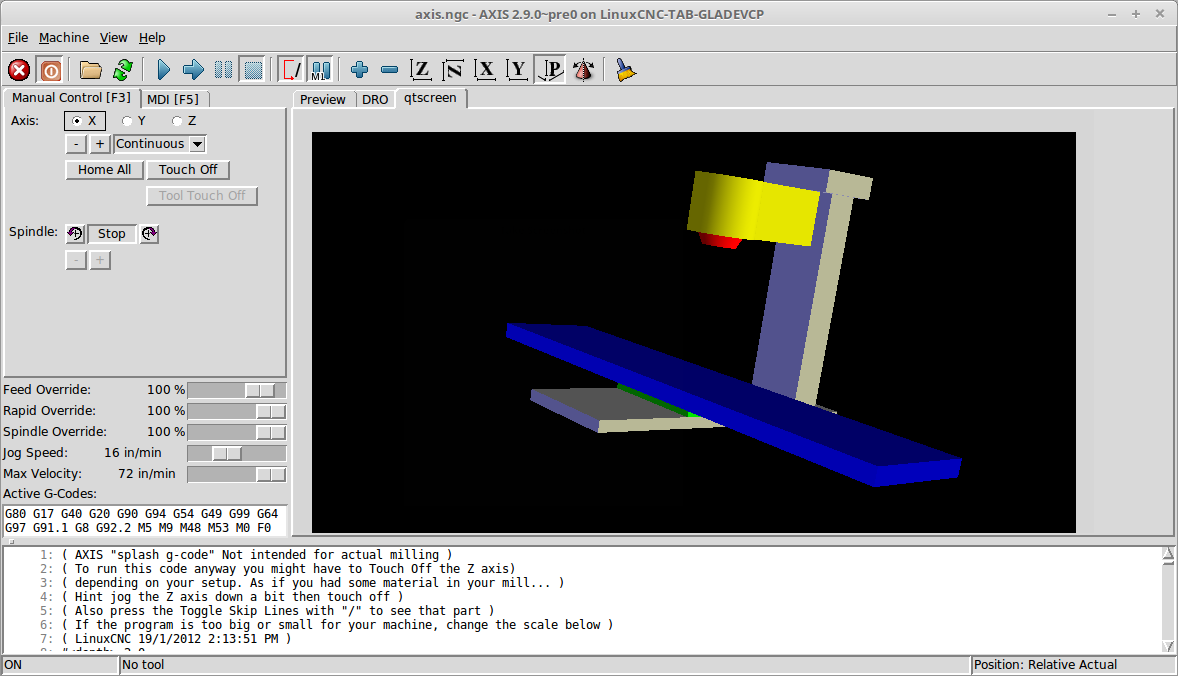Click the 'No tool' status field
This screenshot has height=676, width=1178.
tap(545, 665)
